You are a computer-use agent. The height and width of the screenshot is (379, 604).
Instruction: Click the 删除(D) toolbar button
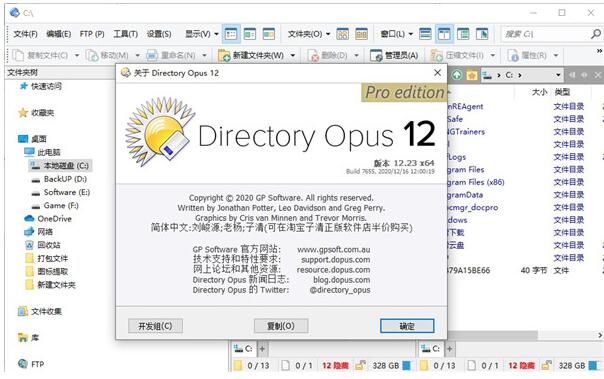tap(327, 55)
